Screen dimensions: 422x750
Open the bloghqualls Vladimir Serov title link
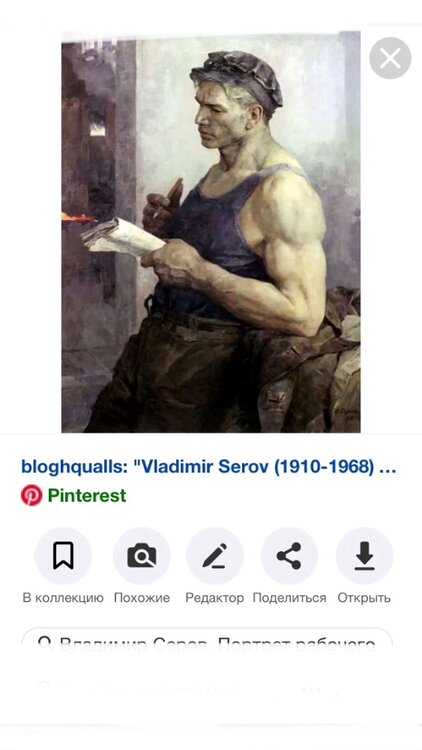[x=209, y=467]
